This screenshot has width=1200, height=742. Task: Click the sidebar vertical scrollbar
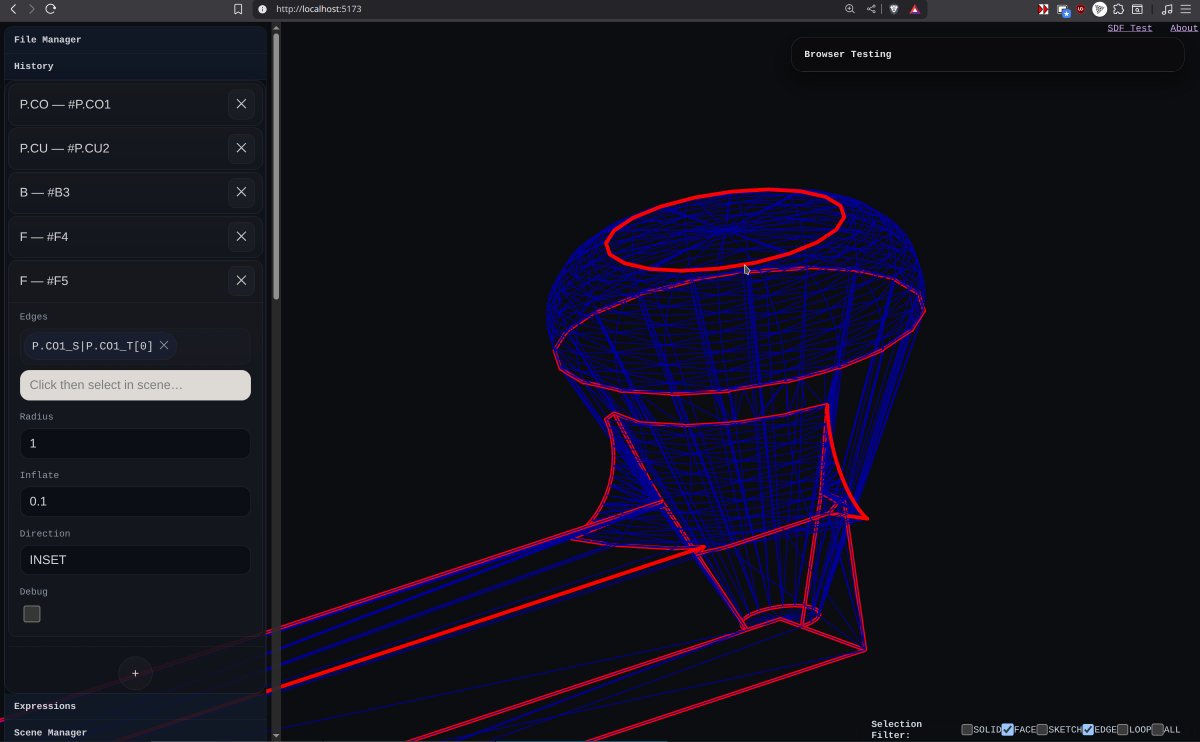[276, 165]
